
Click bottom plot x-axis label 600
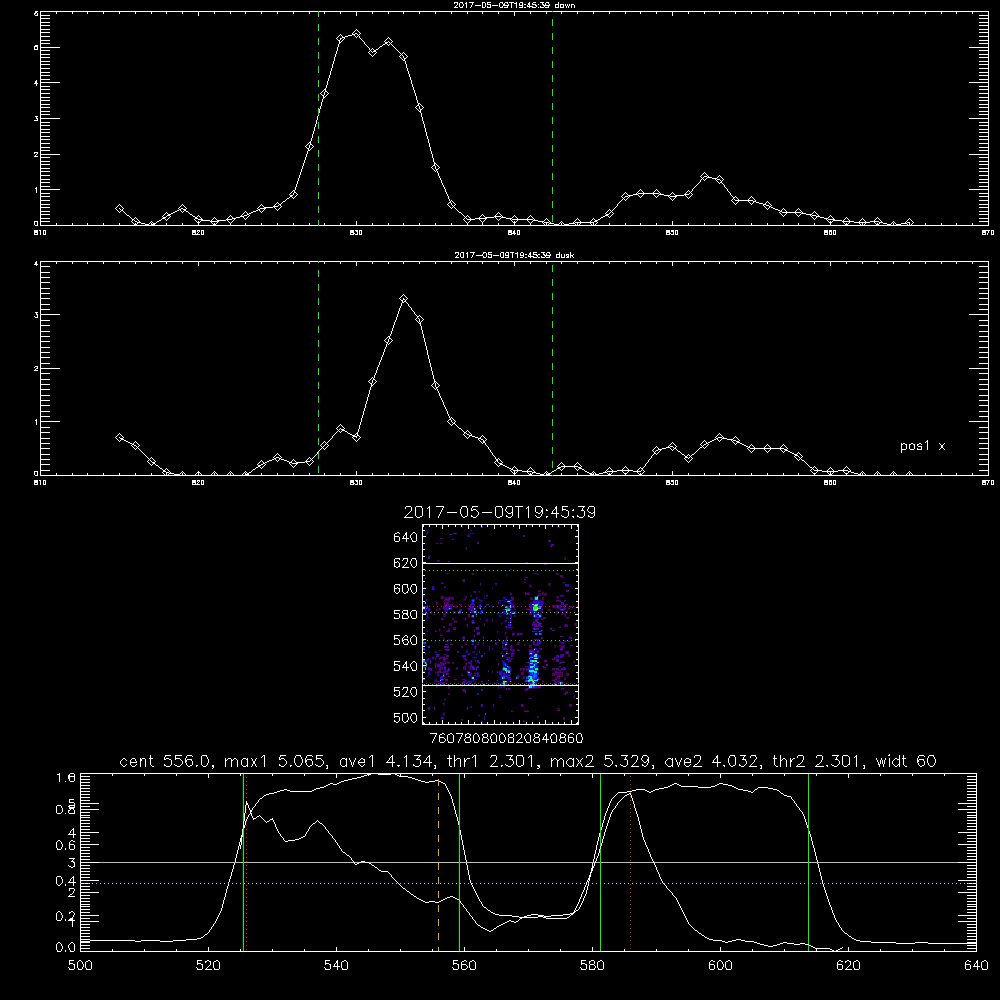(721, 966)
